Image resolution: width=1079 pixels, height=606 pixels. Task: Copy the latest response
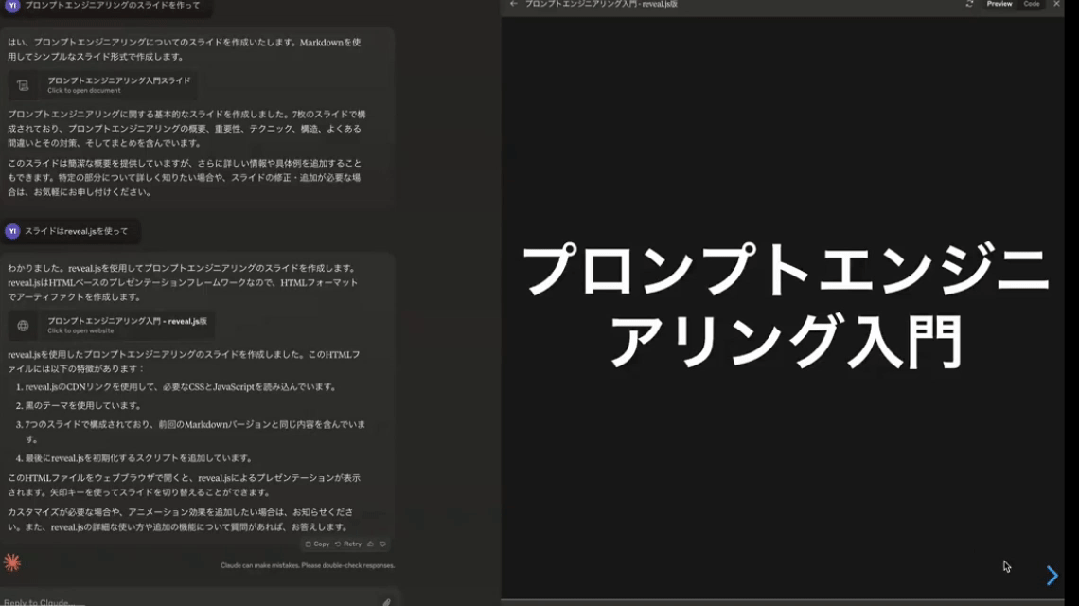317,544
